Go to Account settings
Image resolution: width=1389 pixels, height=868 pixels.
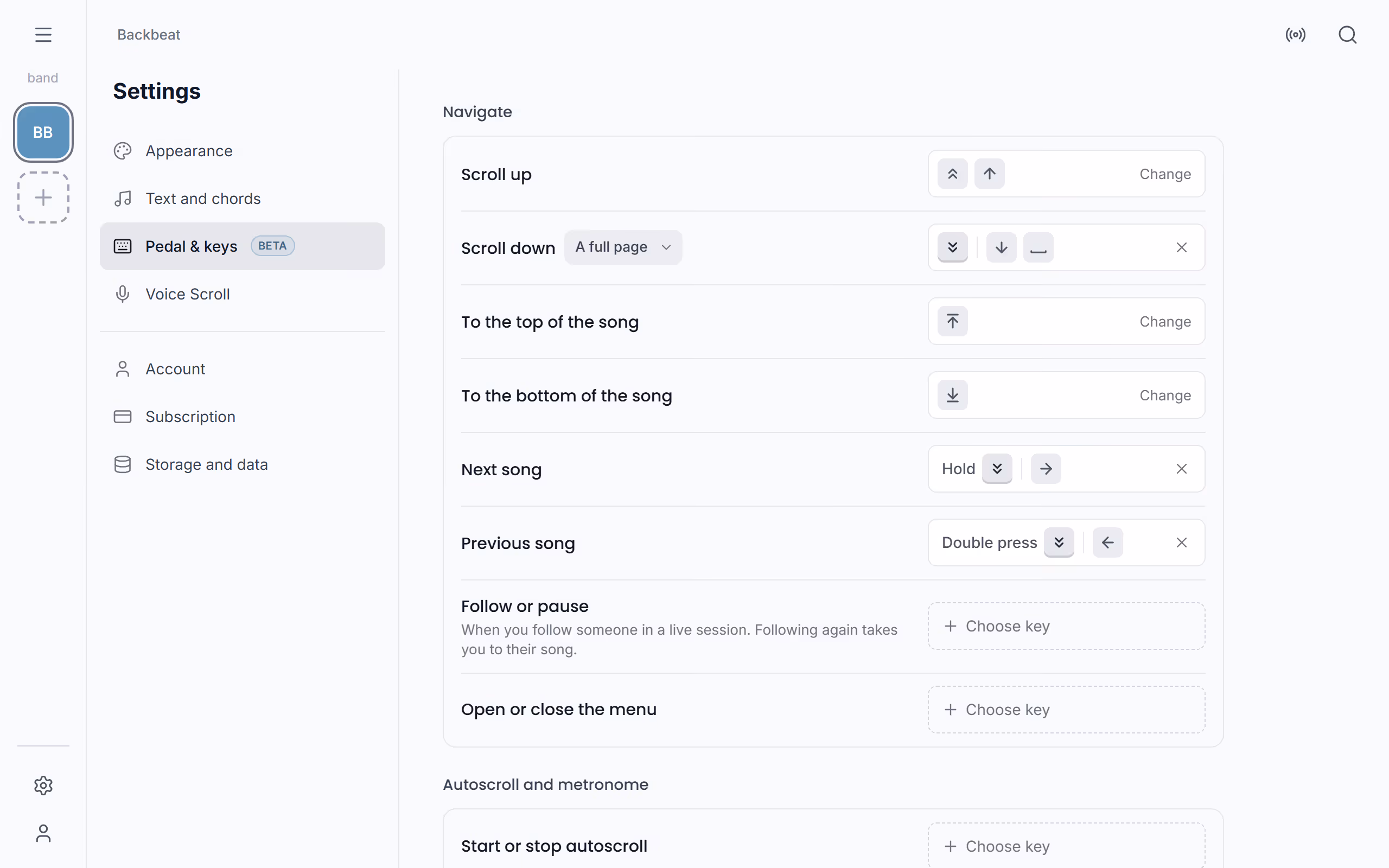(242, 368)
